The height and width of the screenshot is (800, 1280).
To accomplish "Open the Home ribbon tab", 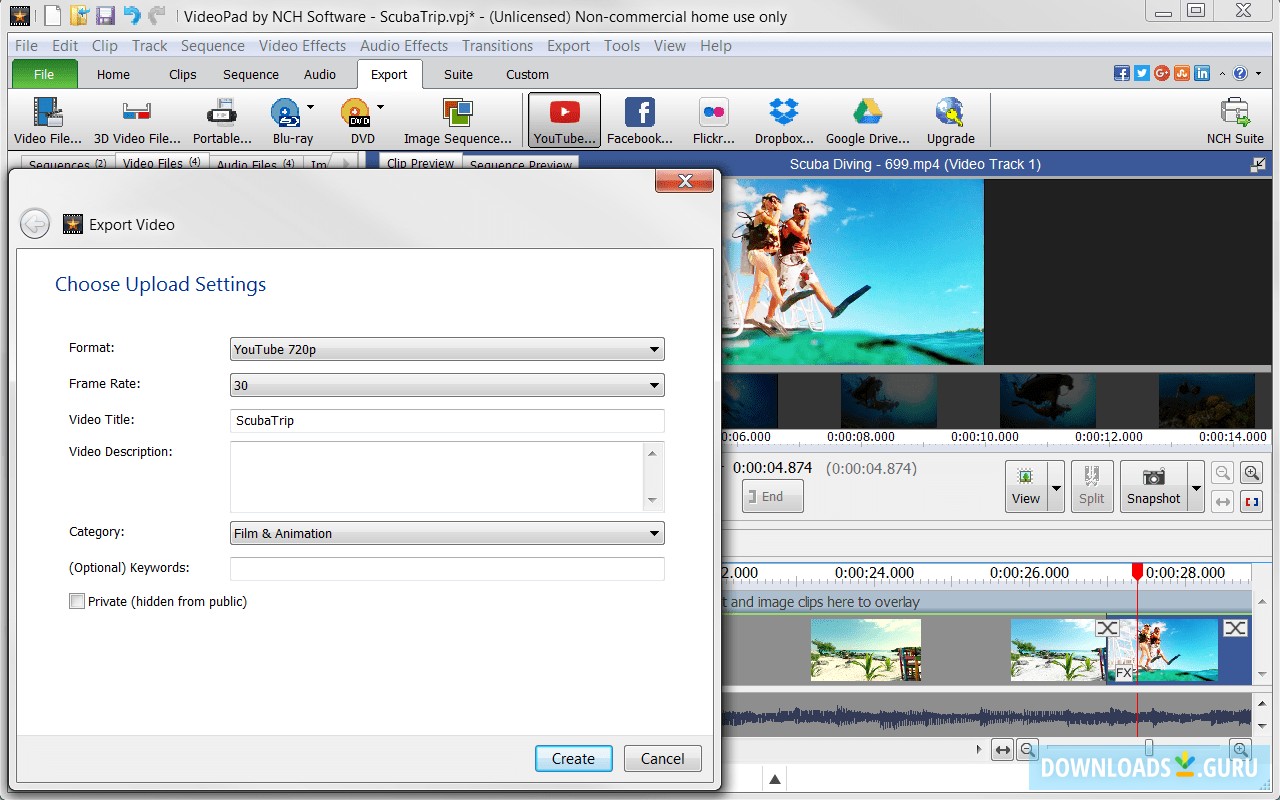I will (x=113, y=74).
